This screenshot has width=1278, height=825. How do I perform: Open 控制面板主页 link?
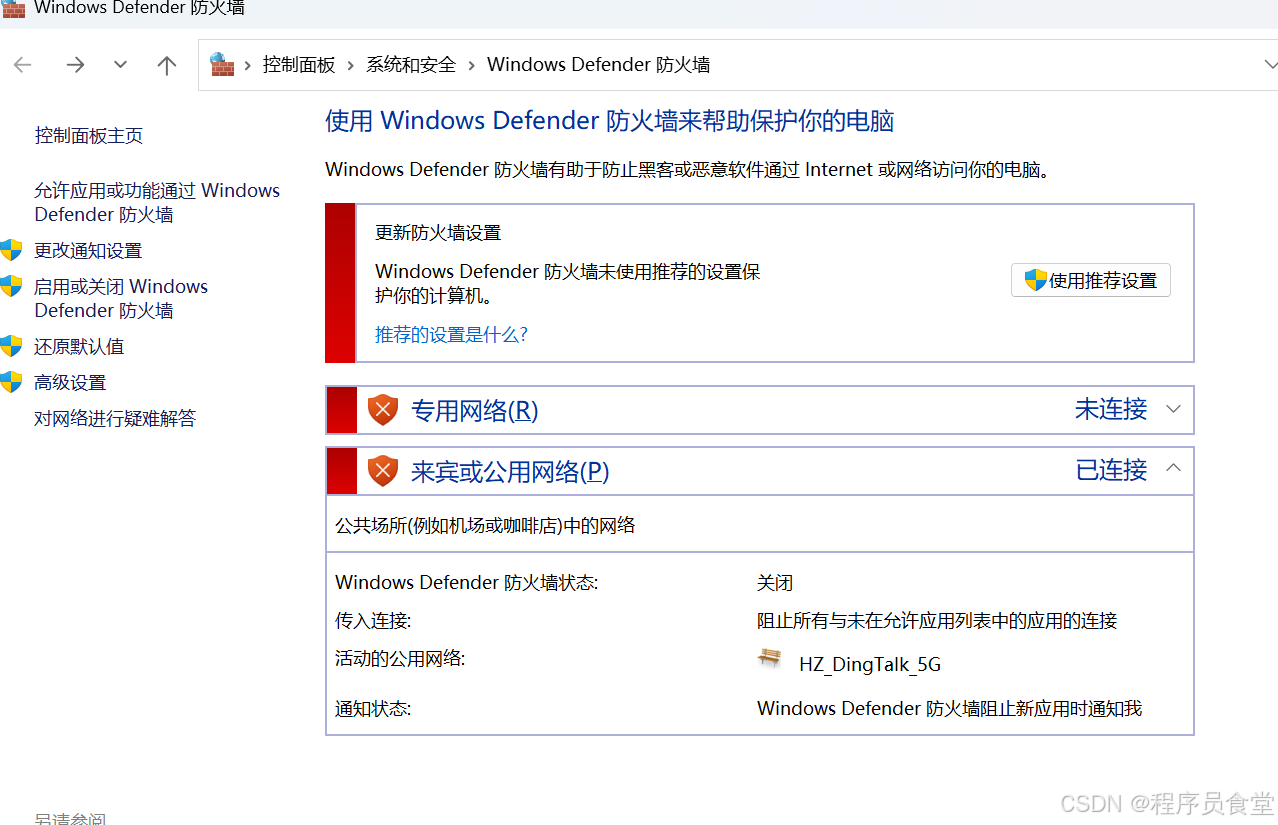click(x=89, y=135)
